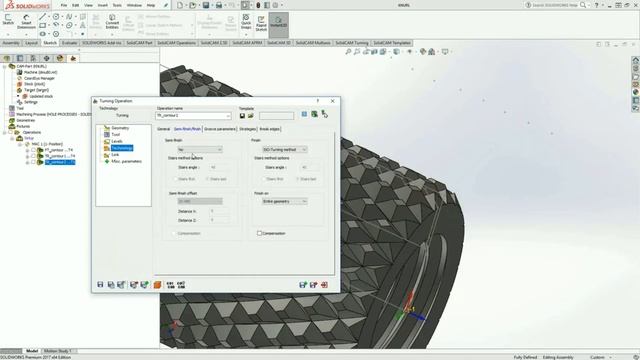Screen dimensions: 640x360
Task: Select Stock item in CAM tree
Action: tap(34, 84)
